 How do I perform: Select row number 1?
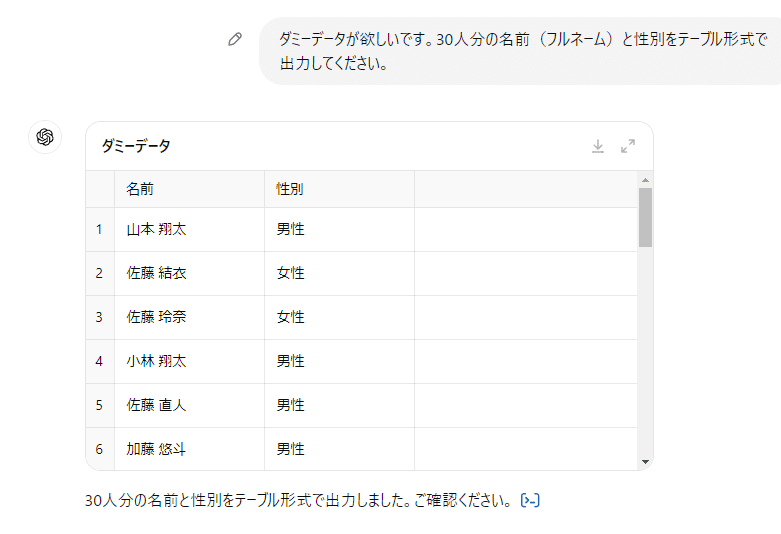click(100, 230)
